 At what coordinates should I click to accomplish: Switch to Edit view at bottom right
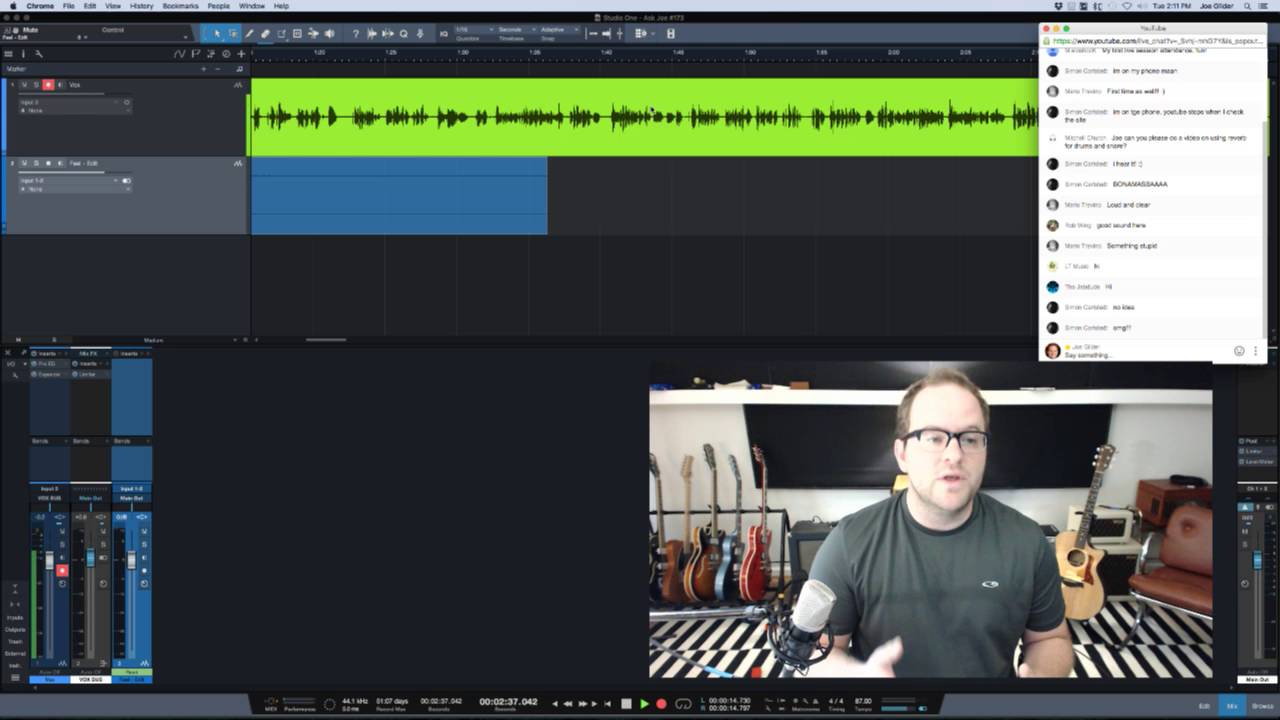1204,706
